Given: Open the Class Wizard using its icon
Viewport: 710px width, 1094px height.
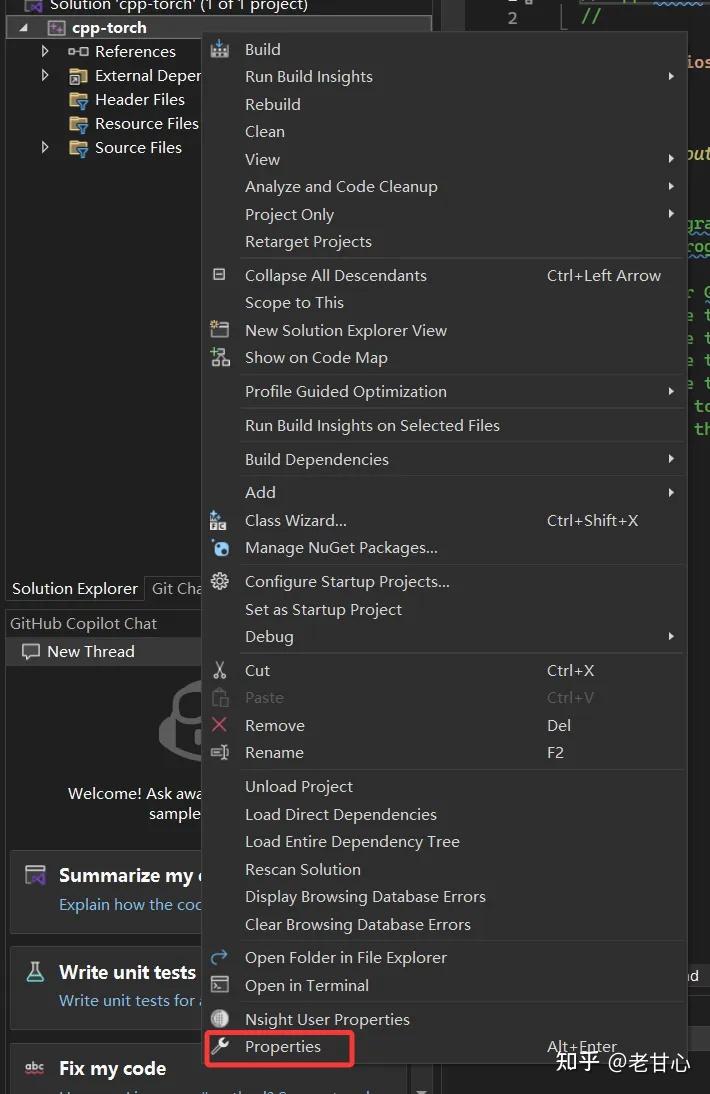Looking at the screenshot, I should (x=220, y=520).
